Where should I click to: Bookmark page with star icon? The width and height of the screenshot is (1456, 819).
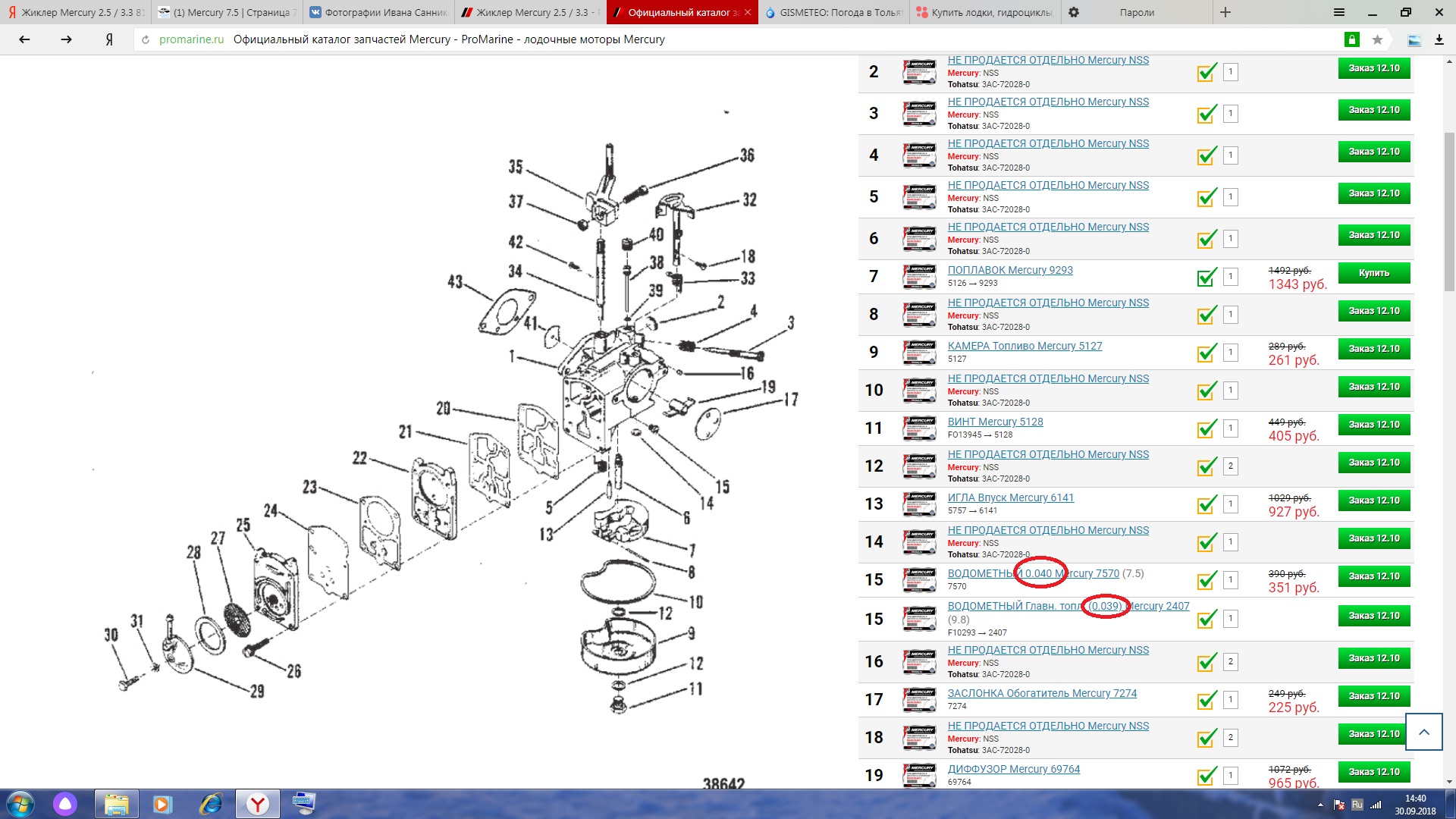pyautogui.click(x=1377, y=39)
